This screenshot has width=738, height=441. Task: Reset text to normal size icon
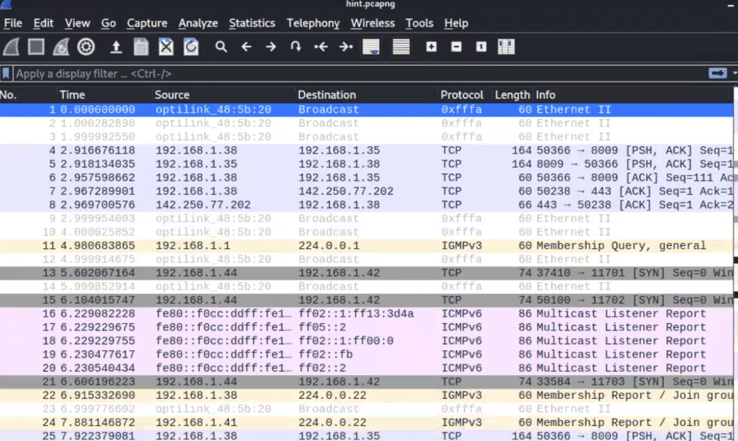point(481,47)
